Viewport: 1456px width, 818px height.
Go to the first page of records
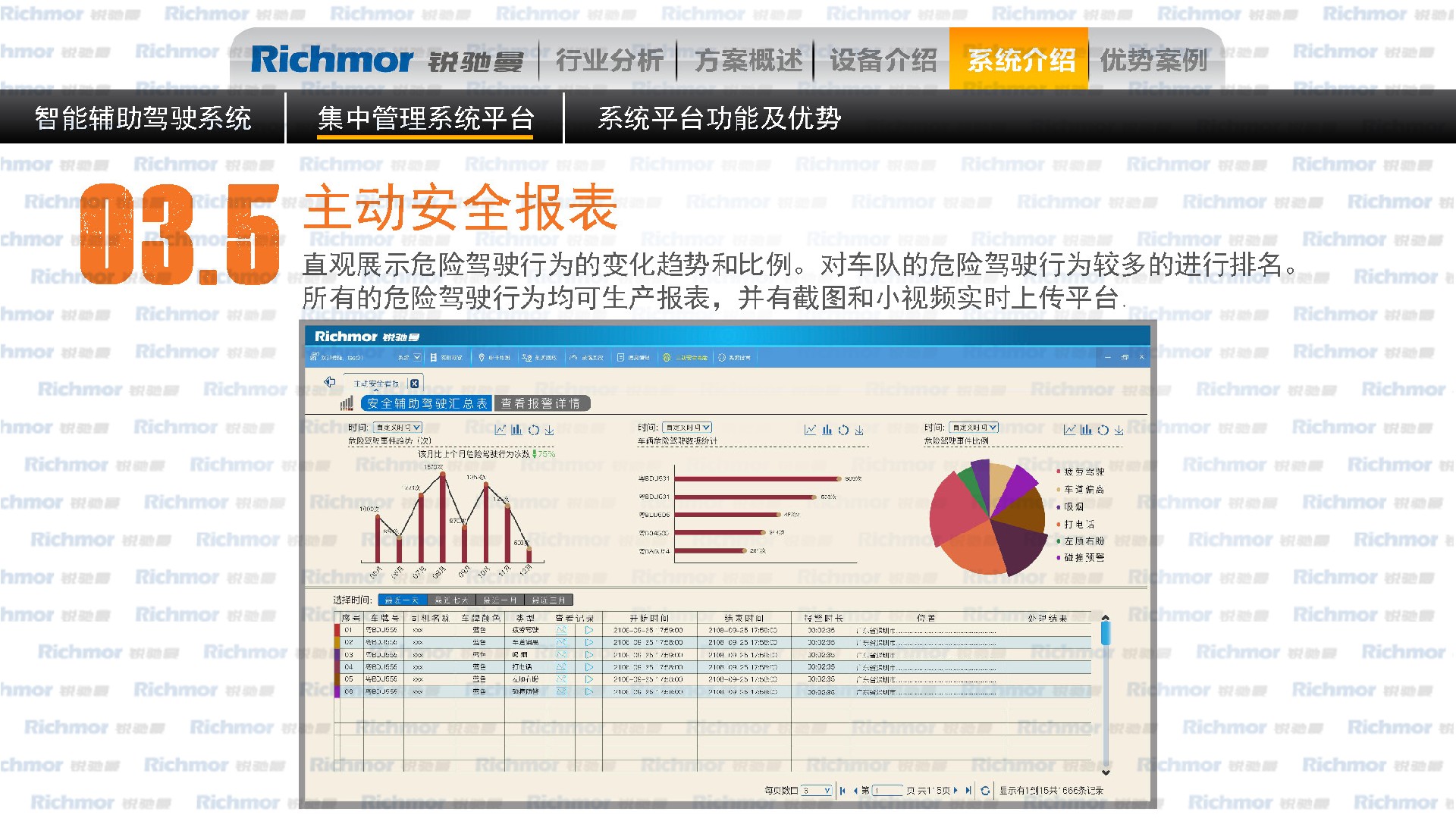(x=843, y=790)
